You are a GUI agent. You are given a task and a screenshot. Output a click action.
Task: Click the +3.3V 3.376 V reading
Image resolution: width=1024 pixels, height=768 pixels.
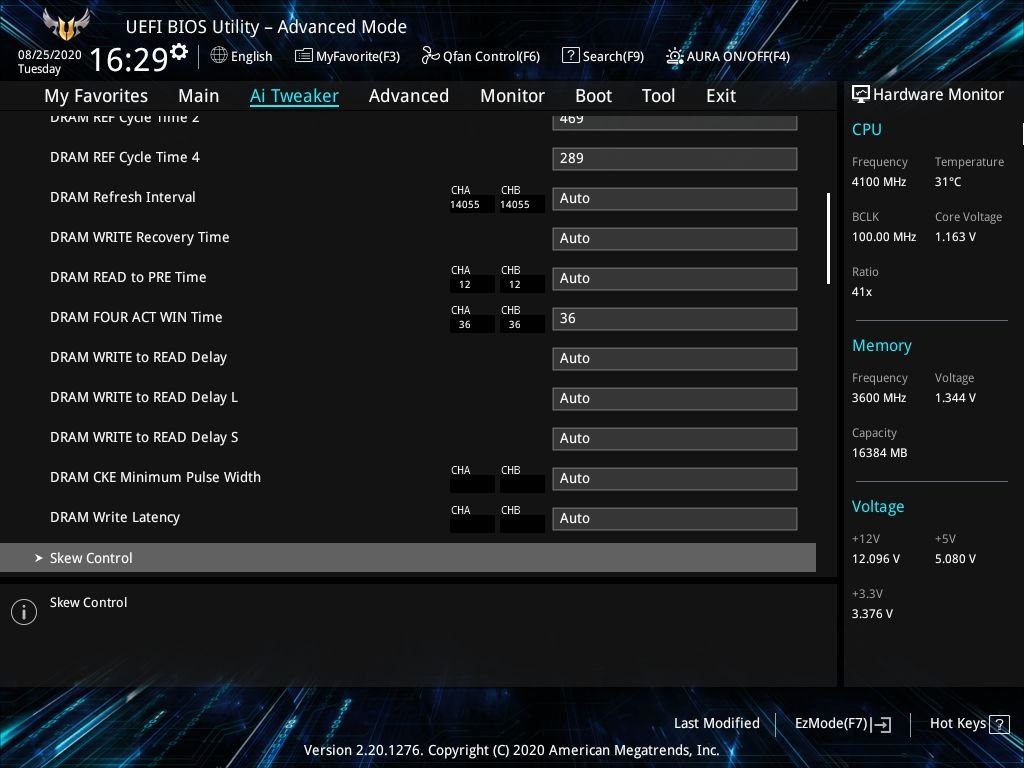872,613
